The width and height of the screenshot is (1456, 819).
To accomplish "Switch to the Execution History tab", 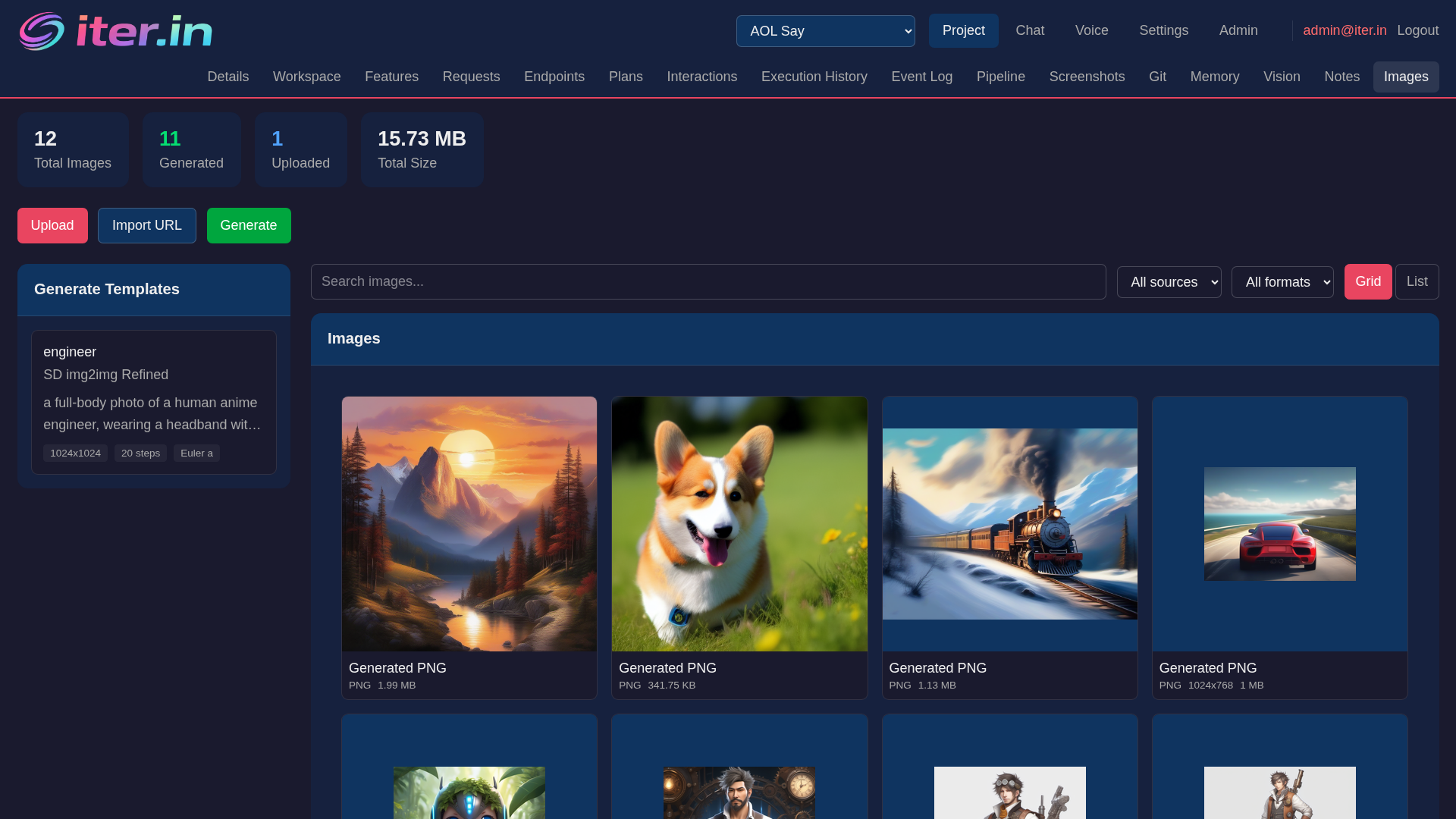I will point(814,77).
